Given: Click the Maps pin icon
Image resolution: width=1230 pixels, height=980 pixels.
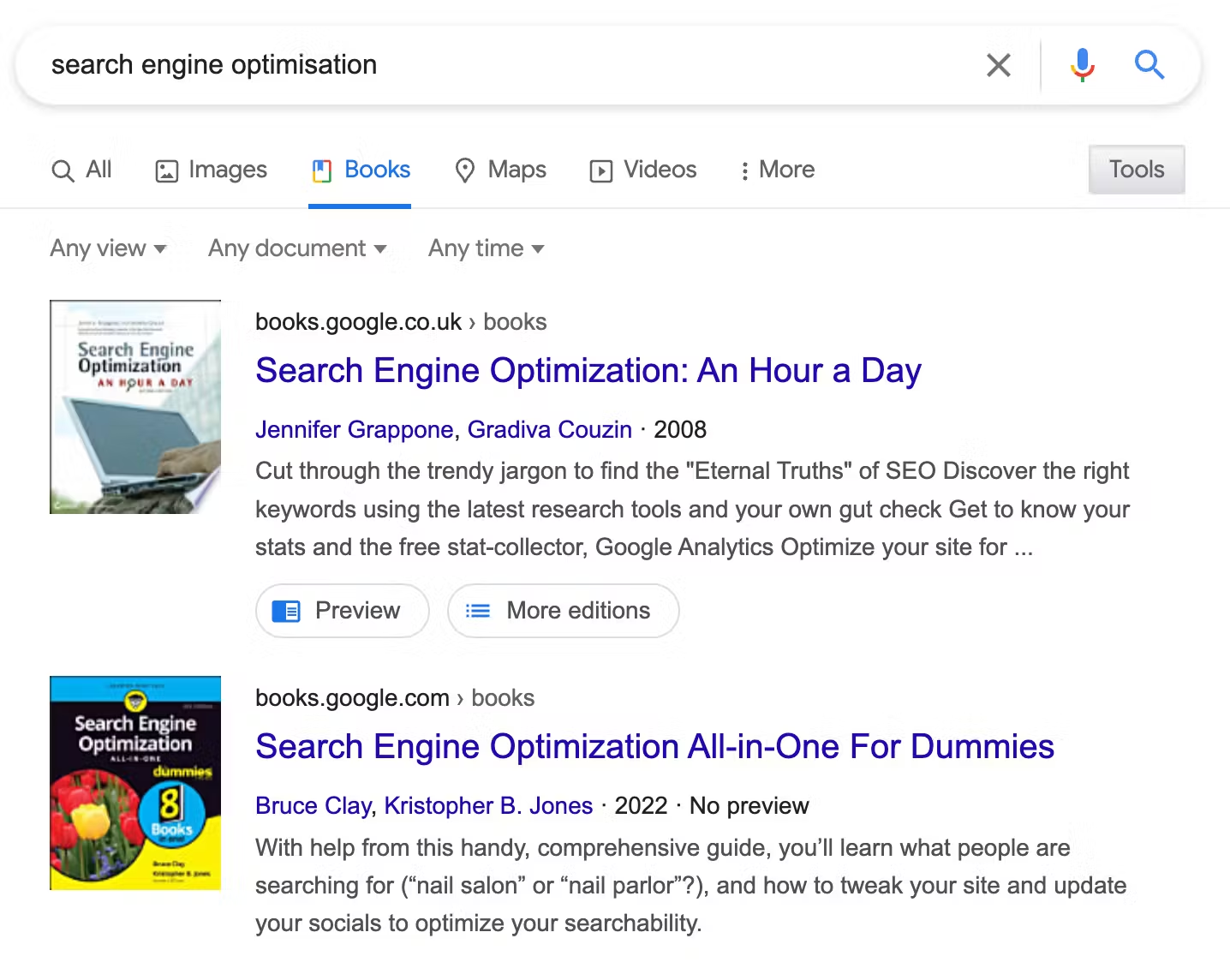Looking at the screenshot, I should (465, 170).
